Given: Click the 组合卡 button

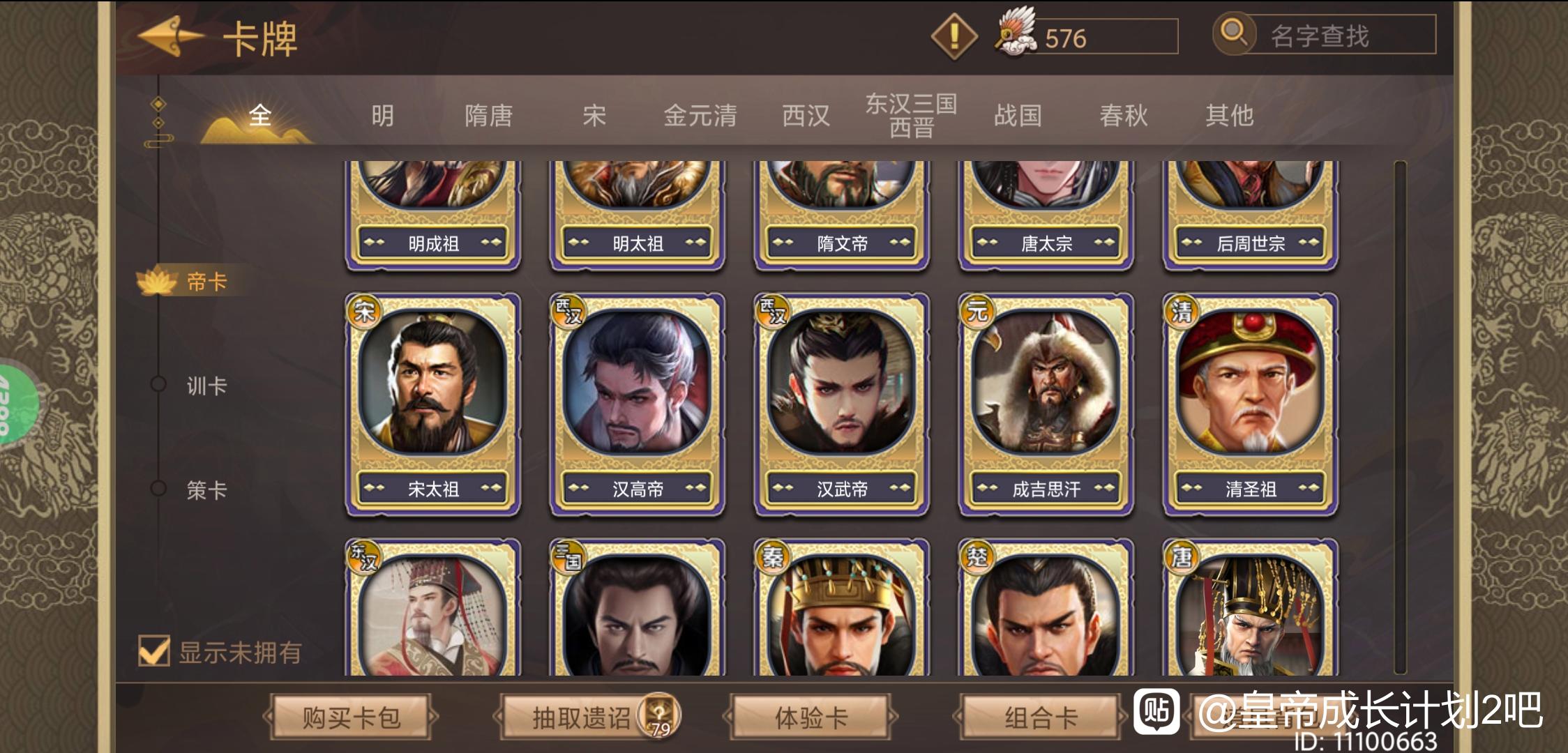Looking at the screenshot, I should (x=1041, y=717).
